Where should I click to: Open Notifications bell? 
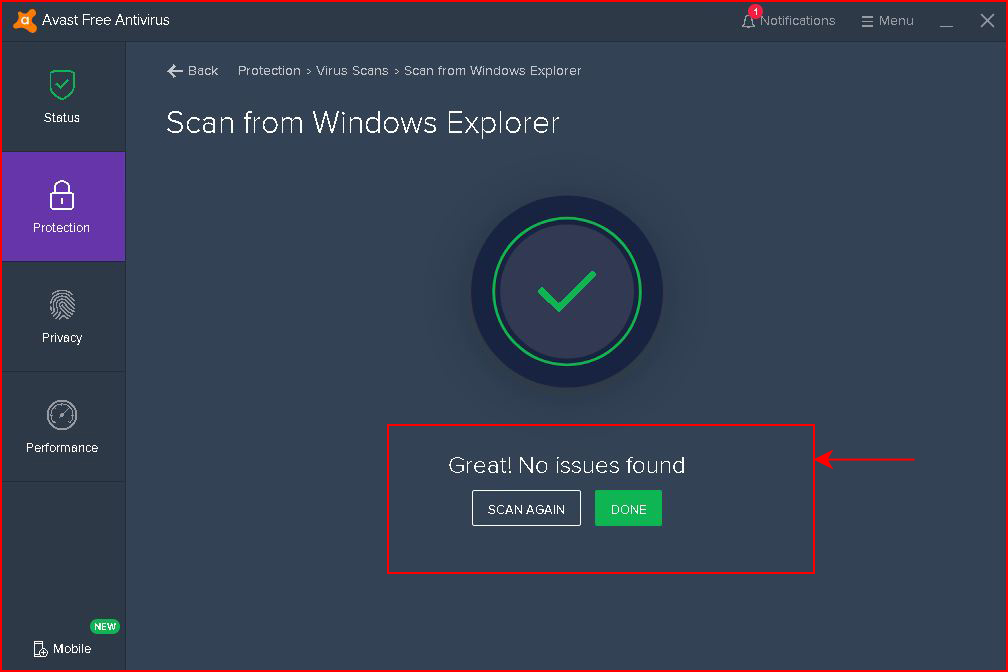point(788,21)
